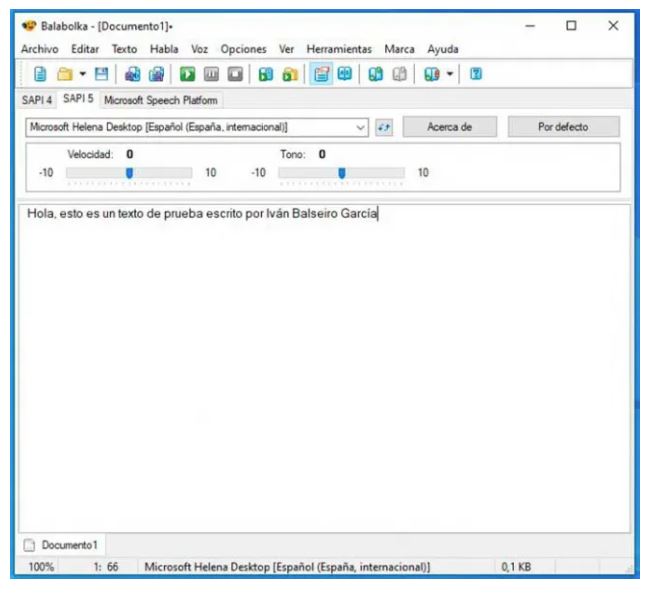This screenshot has width=648, height=594.
Task: Expand the recent files arrow beside Open
Action: click(82, 74)
